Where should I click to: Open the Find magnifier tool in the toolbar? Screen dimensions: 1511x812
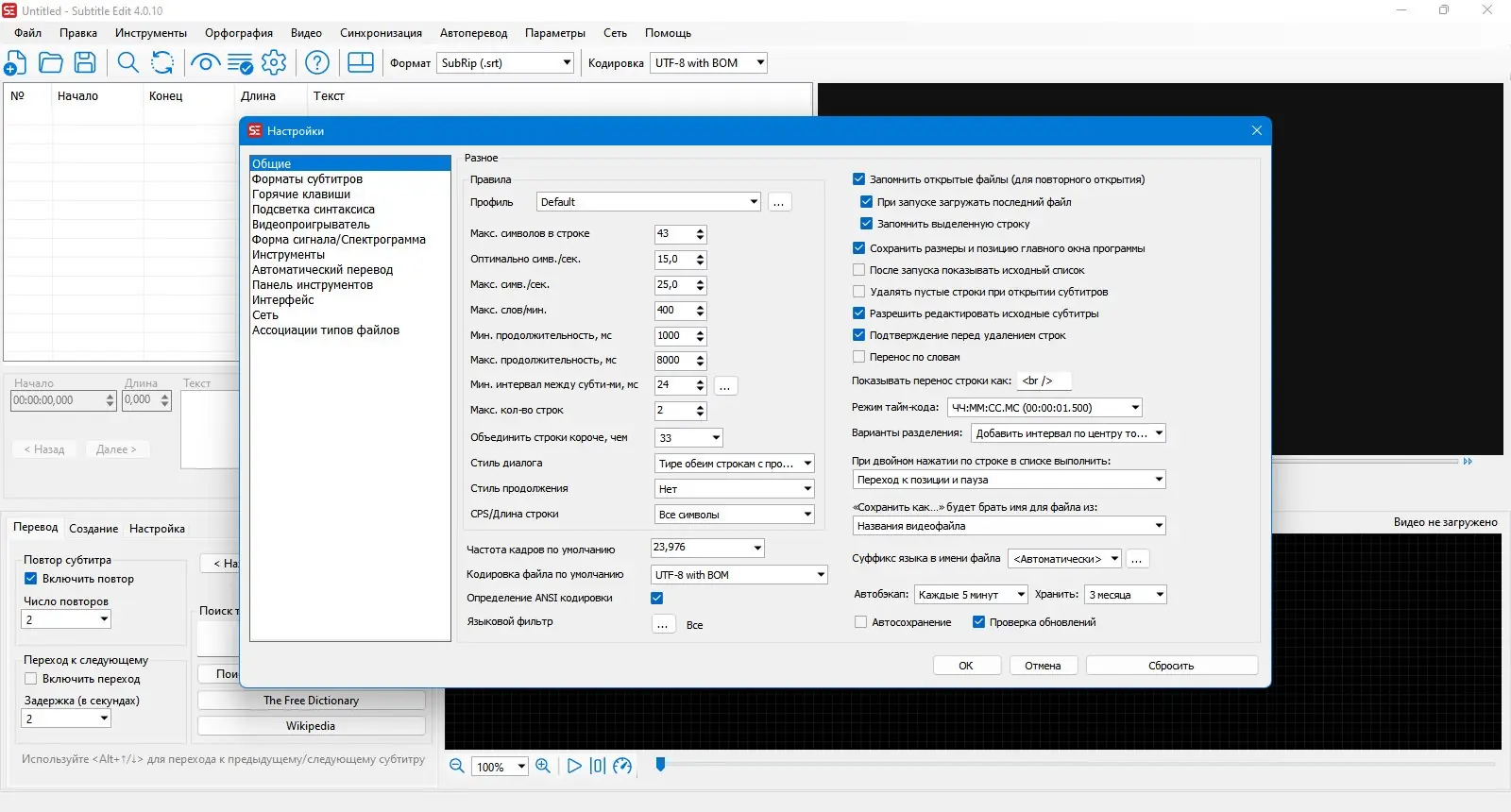[127, 63]
